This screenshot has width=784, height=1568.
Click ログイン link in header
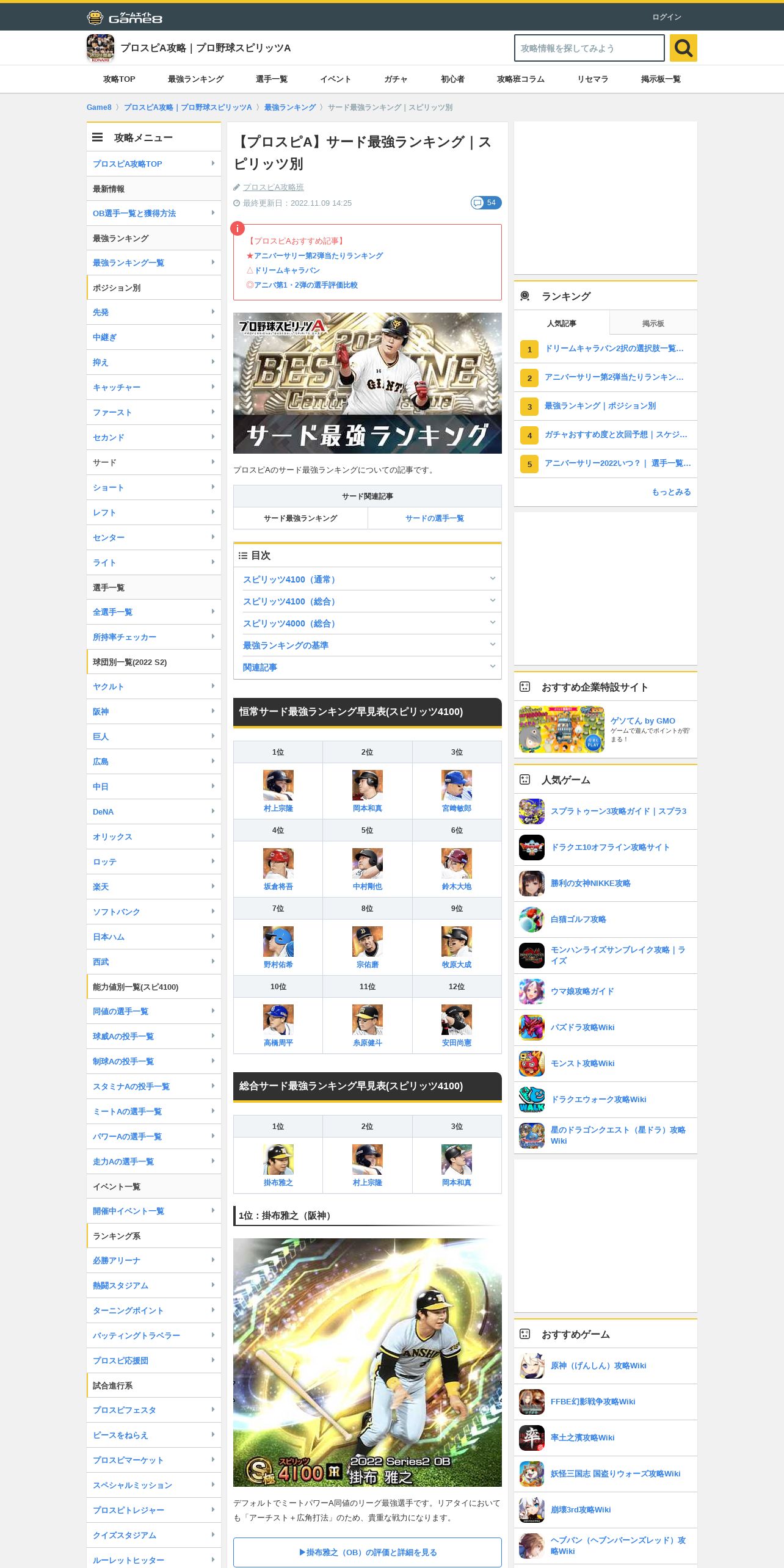click(x=667, y=17)
